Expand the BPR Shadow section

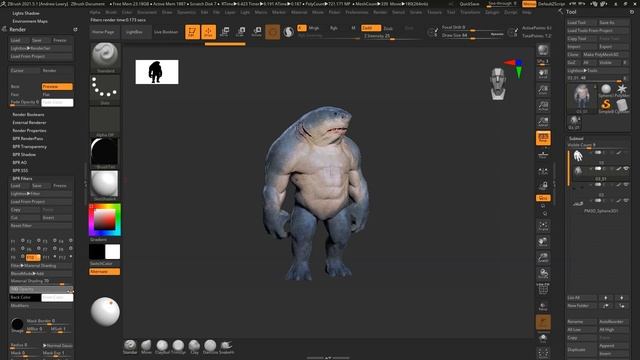tap(24, 155)
